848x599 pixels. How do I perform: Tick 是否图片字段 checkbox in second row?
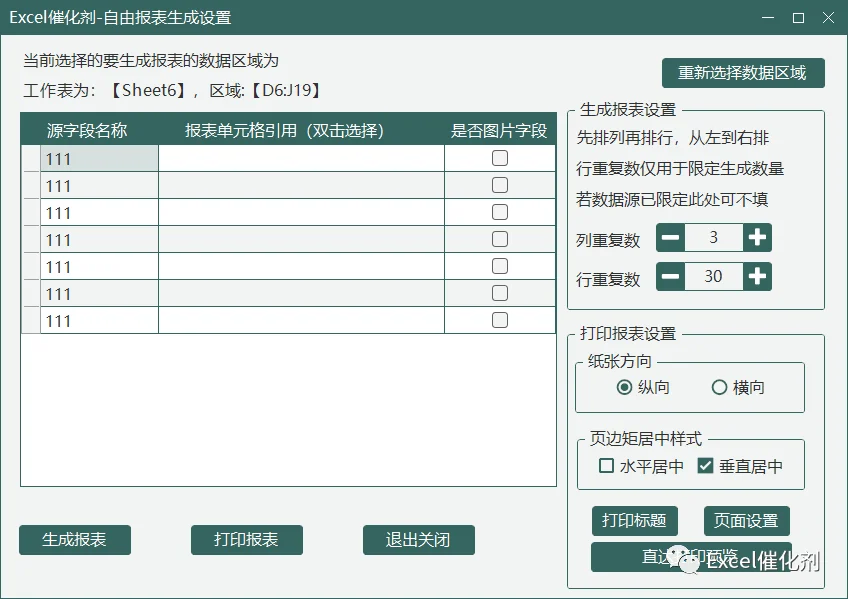(500, 185)
